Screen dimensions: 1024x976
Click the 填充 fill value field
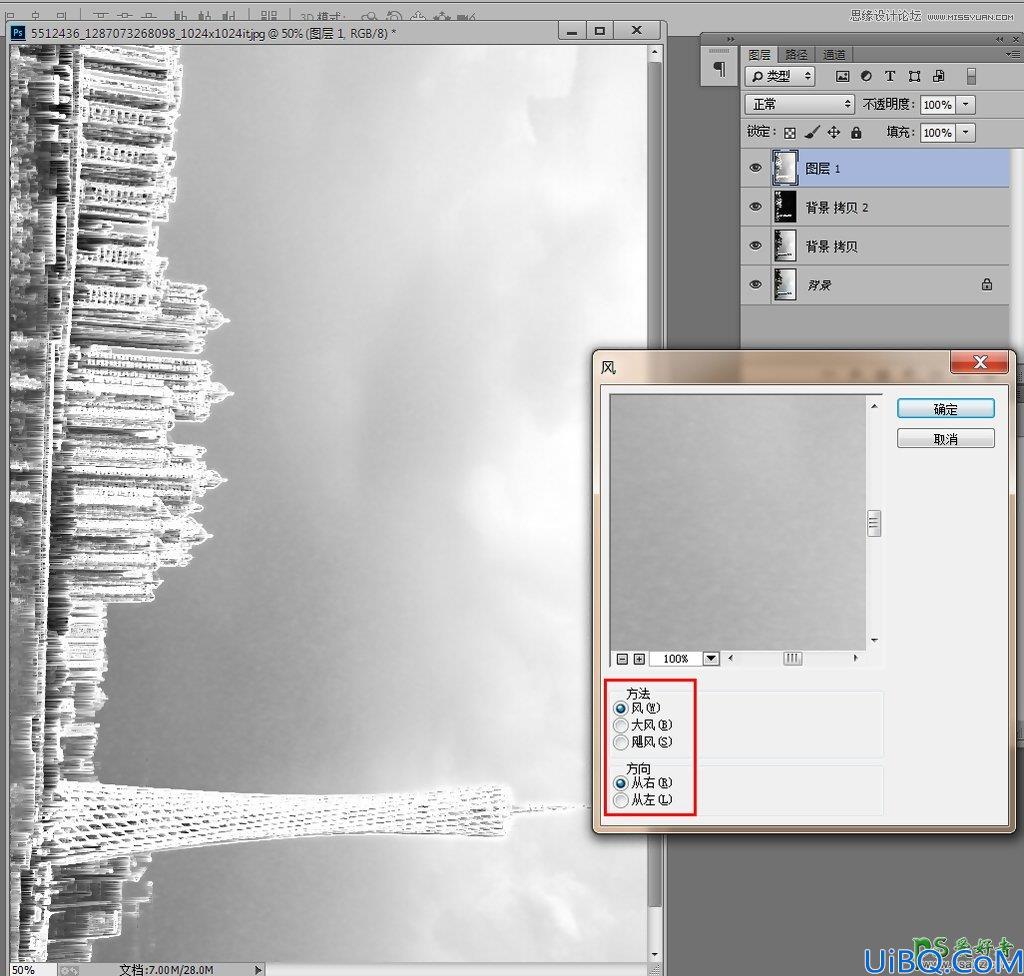coord(937,133)
